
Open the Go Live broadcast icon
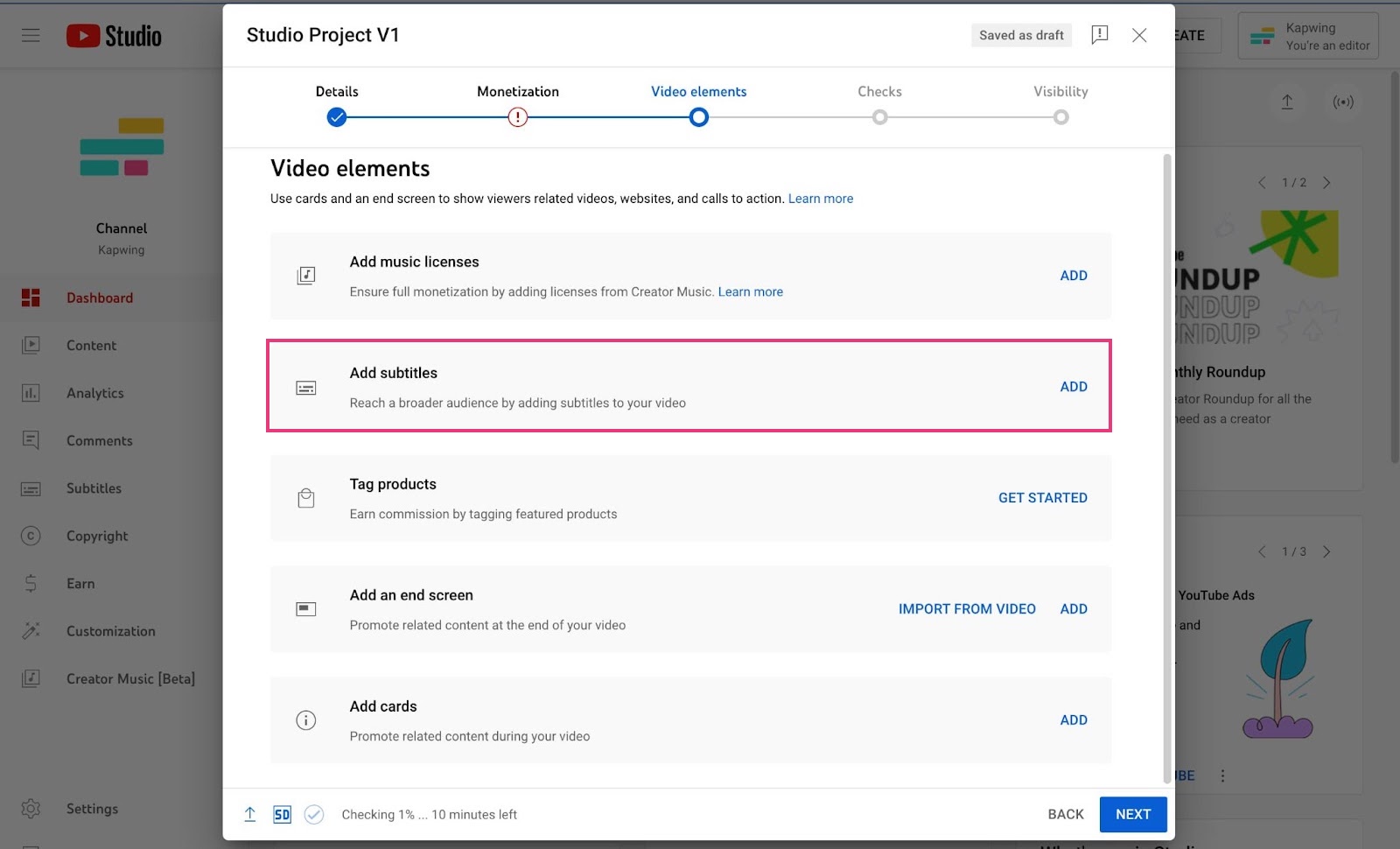(1343, 102)
